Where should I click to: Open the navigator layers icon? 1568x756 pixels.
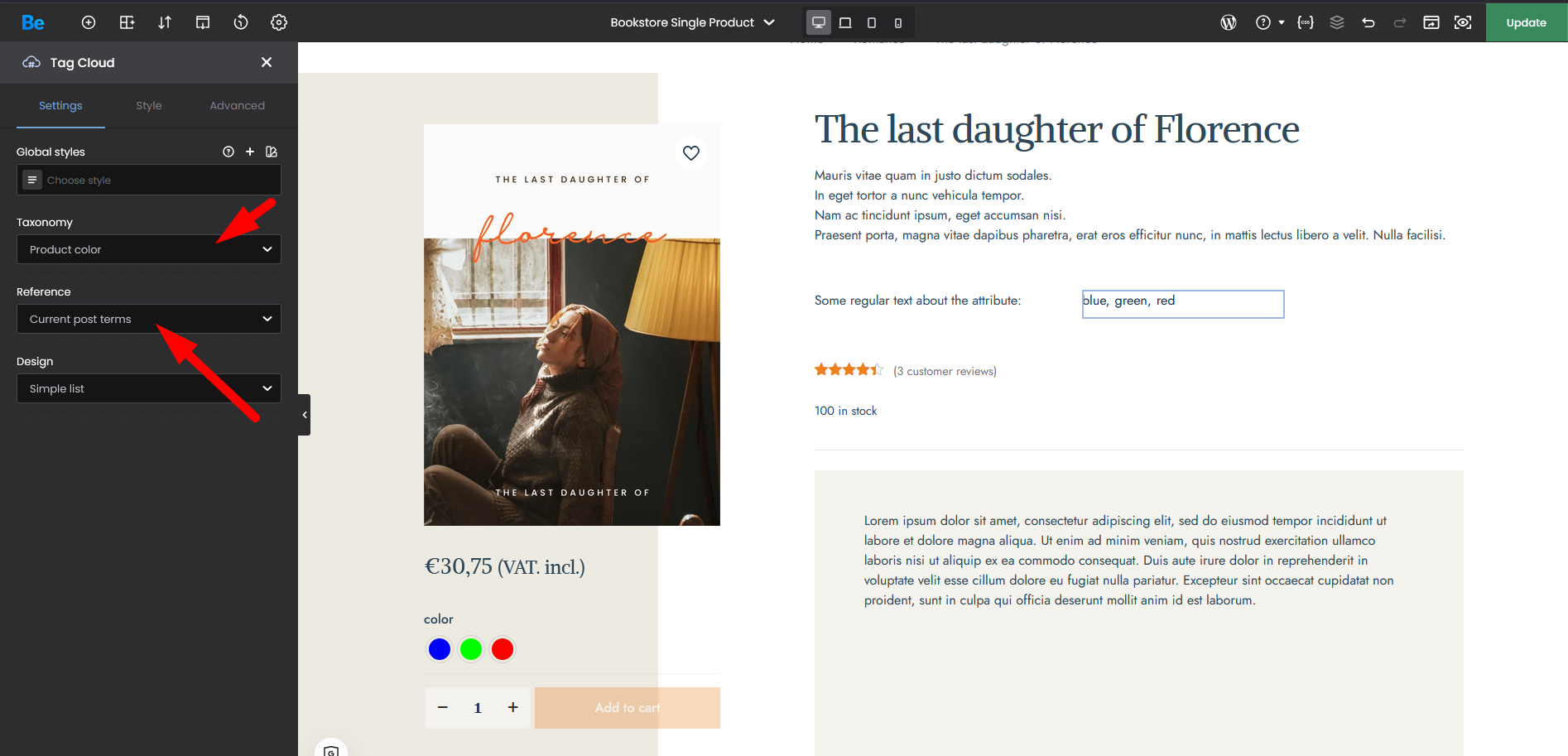point(1337,22)
